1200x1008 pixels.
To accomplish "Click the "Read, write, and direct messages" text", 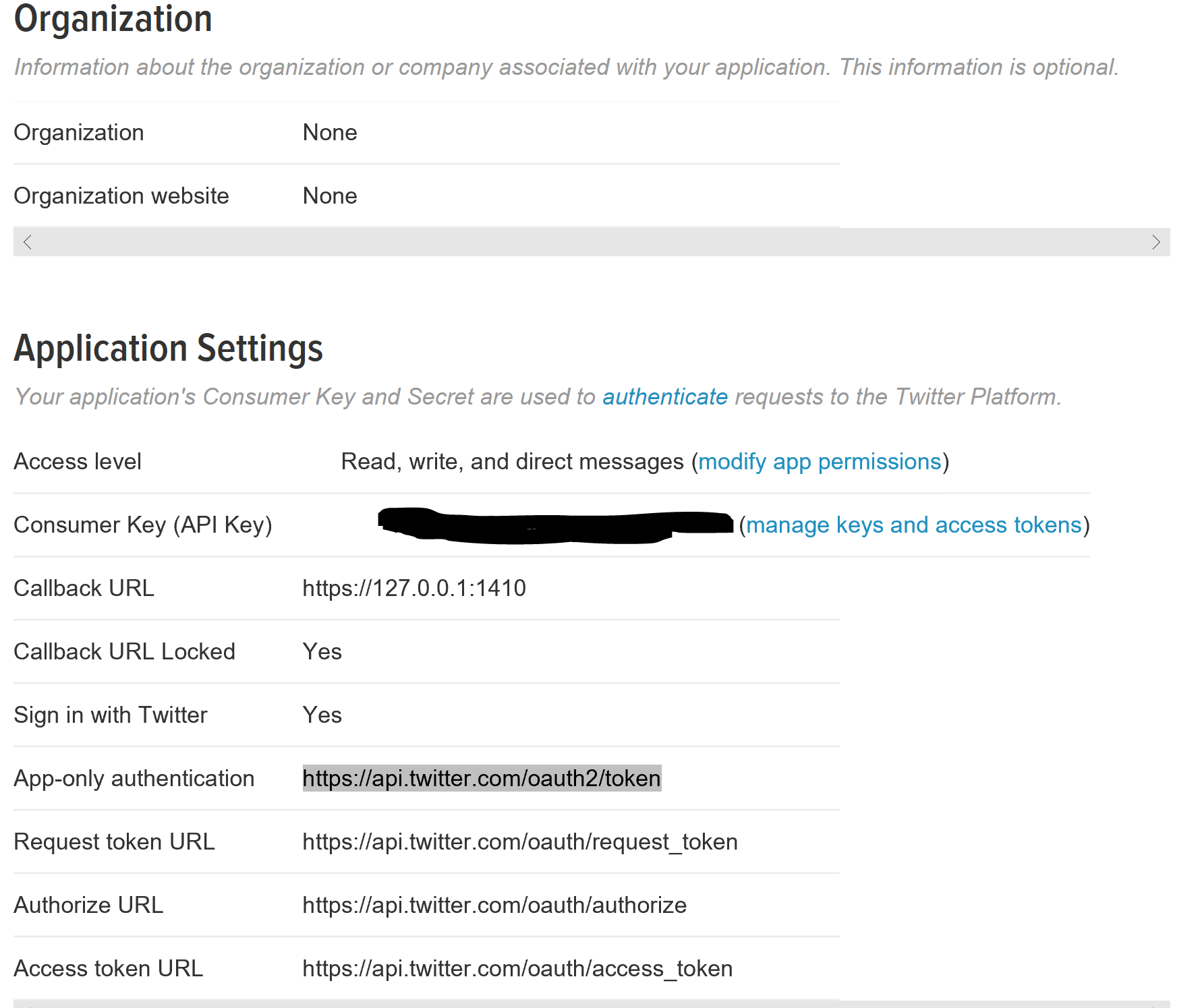I will pos(512,461).
